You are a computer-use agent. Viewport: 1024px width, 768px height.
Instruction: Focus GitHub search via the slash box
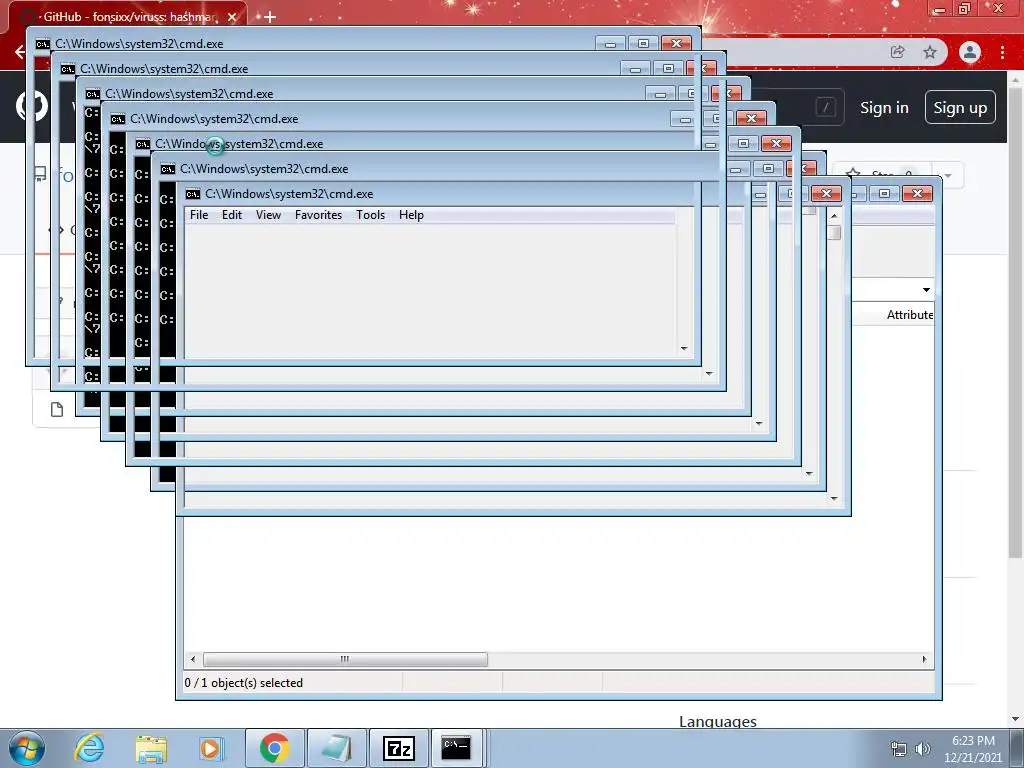click(x=825, y=107)
